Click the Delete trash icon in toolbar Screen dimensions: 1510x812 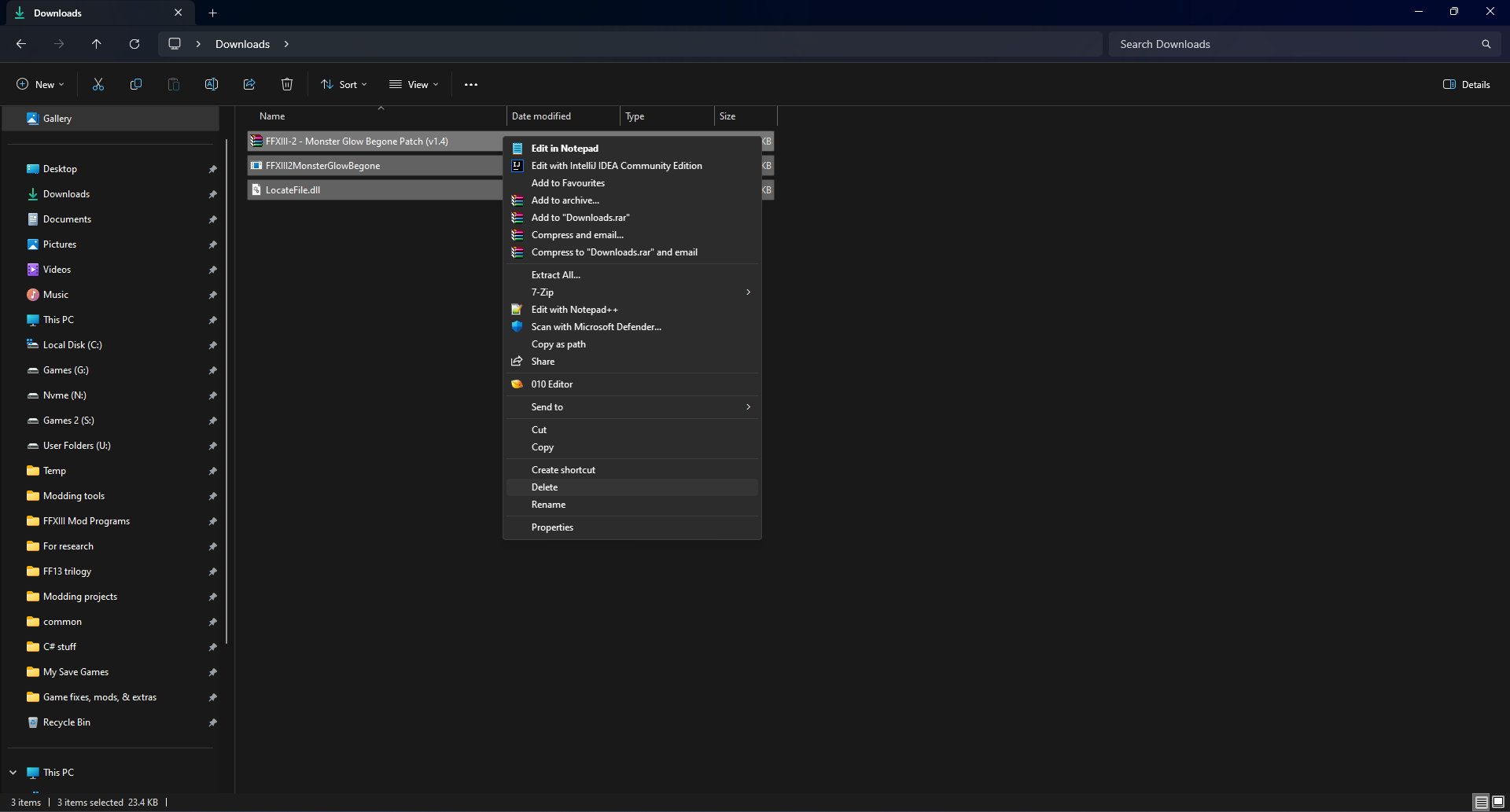coord(287,84)
